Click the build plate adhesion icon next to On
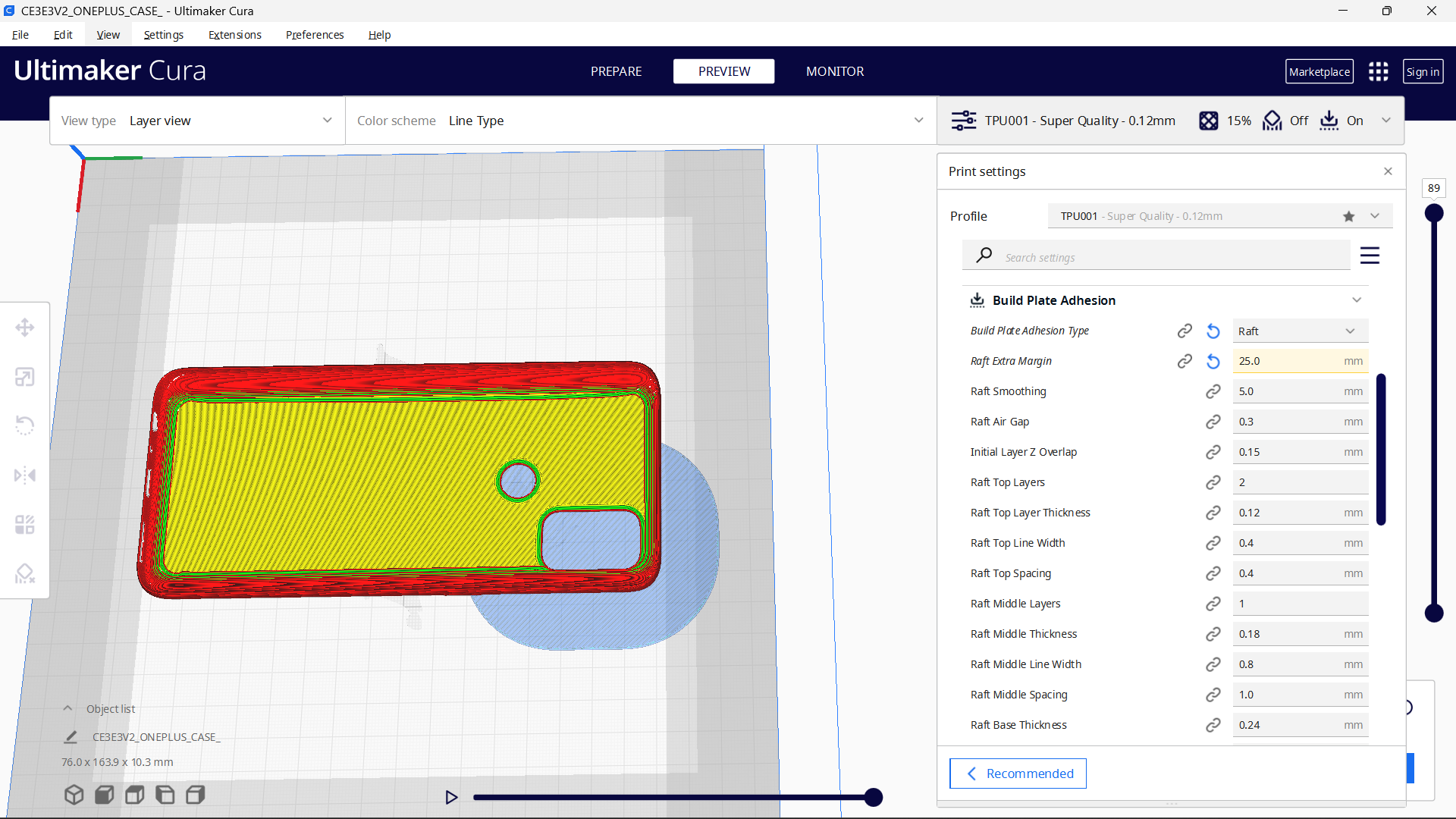 coord(1329,121)
